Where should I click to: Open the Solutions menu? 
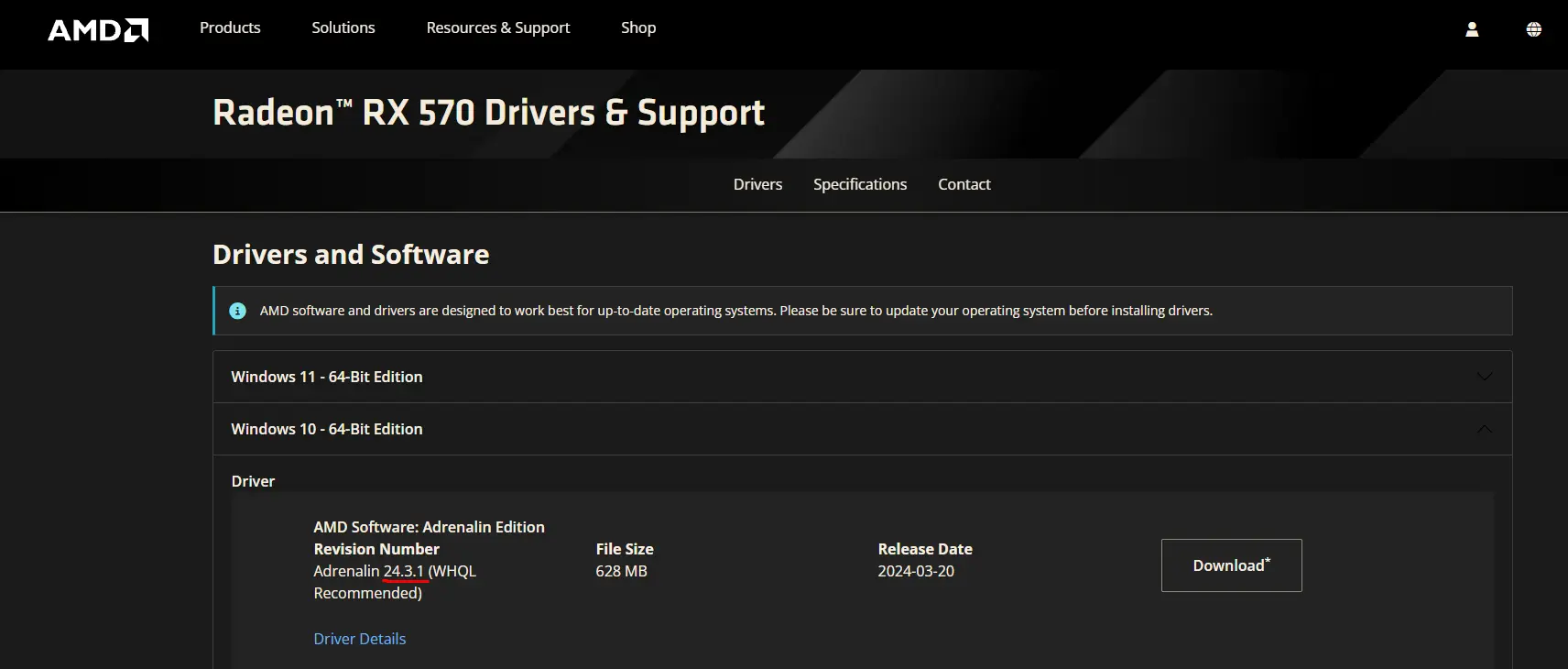pyautogui.click(x=343, y=27)
